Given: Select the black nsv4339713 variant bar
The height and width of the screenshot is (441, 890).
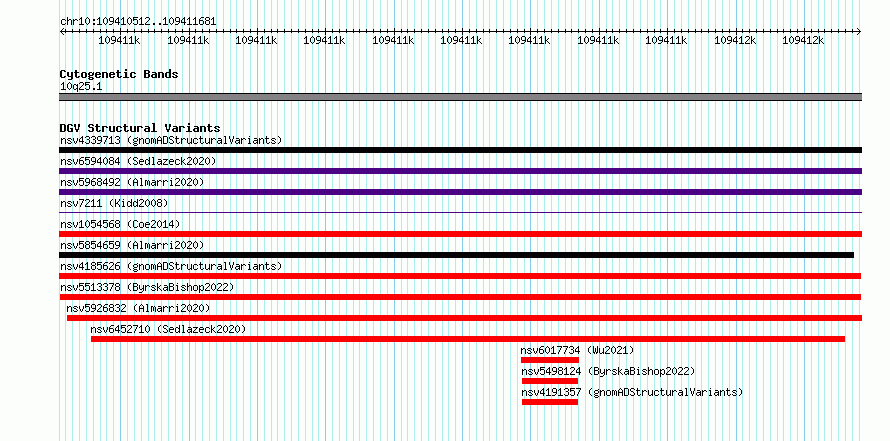Looking at the screenshot, I should (460, 150).
